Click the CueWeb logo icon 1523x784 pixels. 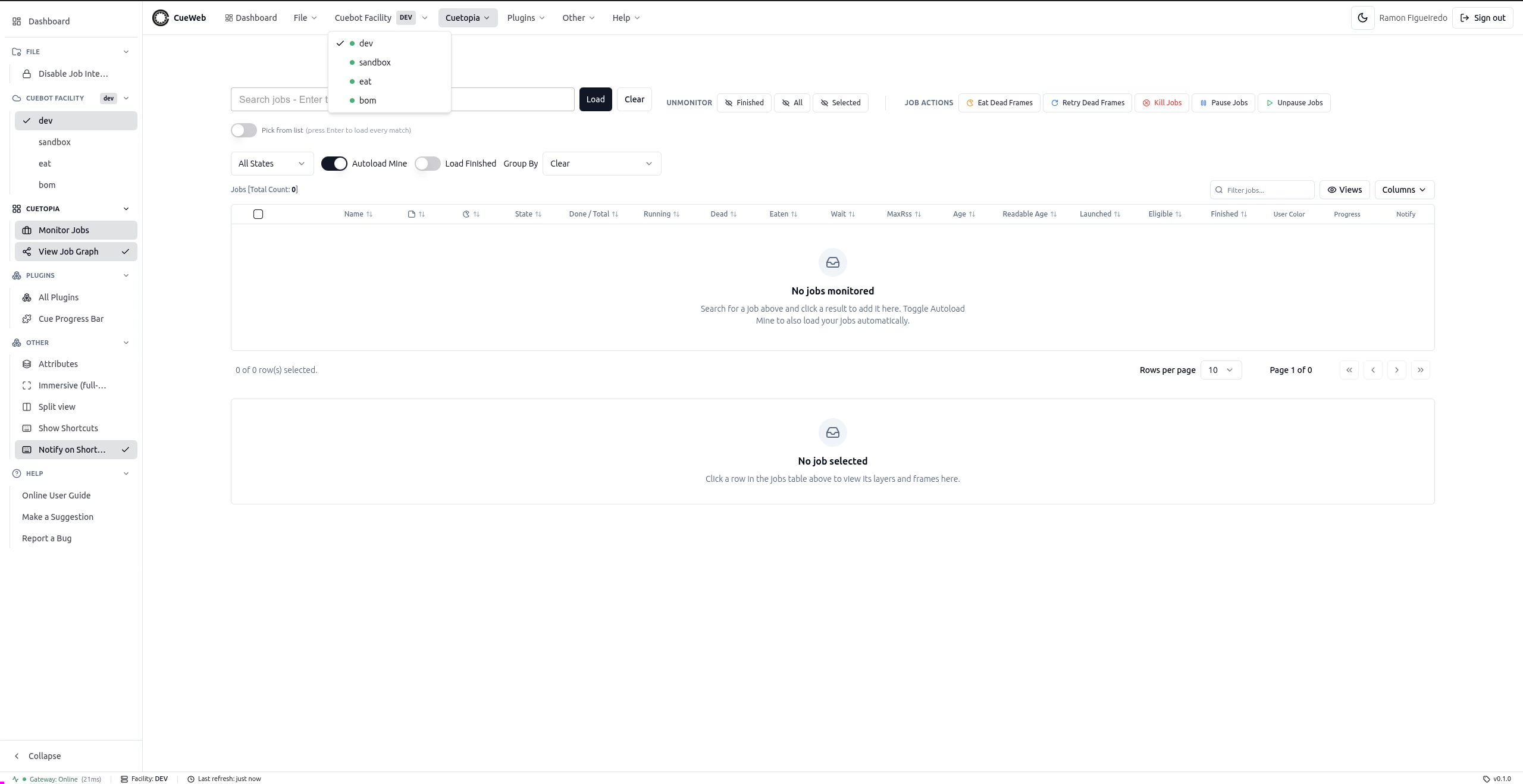coord(160,18)
